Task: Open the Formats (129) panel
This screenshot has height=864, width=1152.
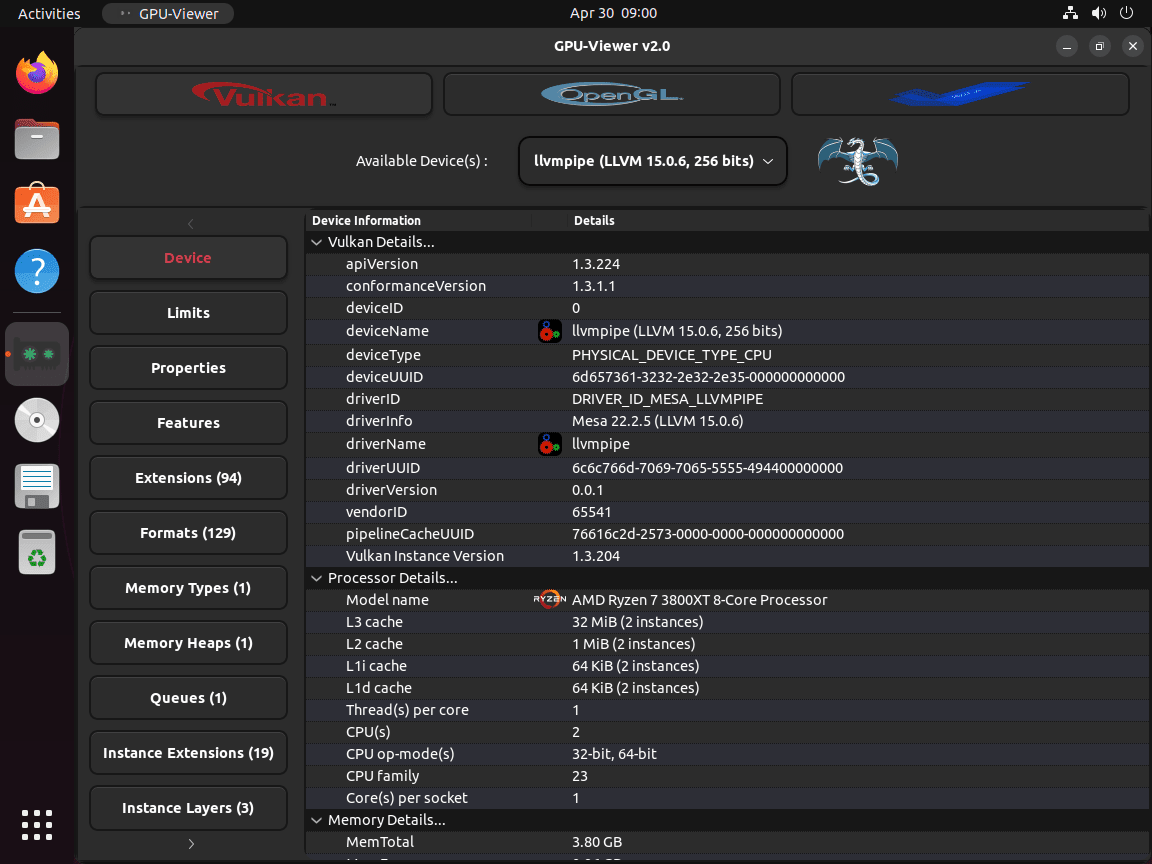Action: (188, 532)
